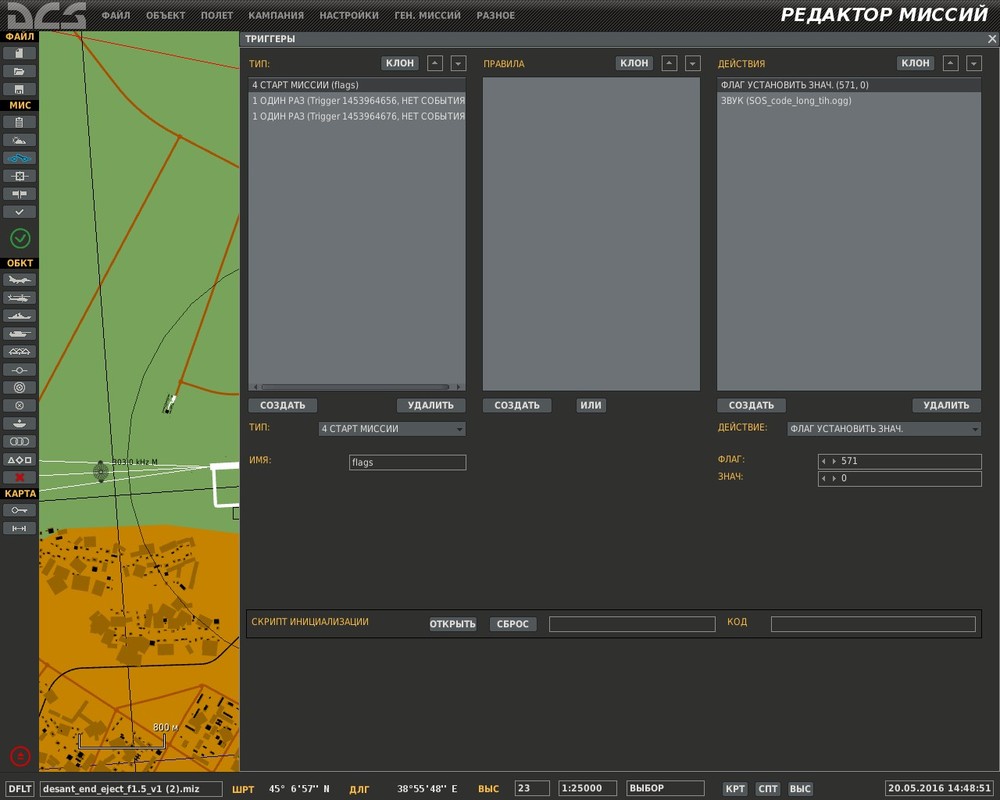
Task: Click УДАЛИТЬ button under the triggers list
Action: pyautogui.click(x=431, y=406)
